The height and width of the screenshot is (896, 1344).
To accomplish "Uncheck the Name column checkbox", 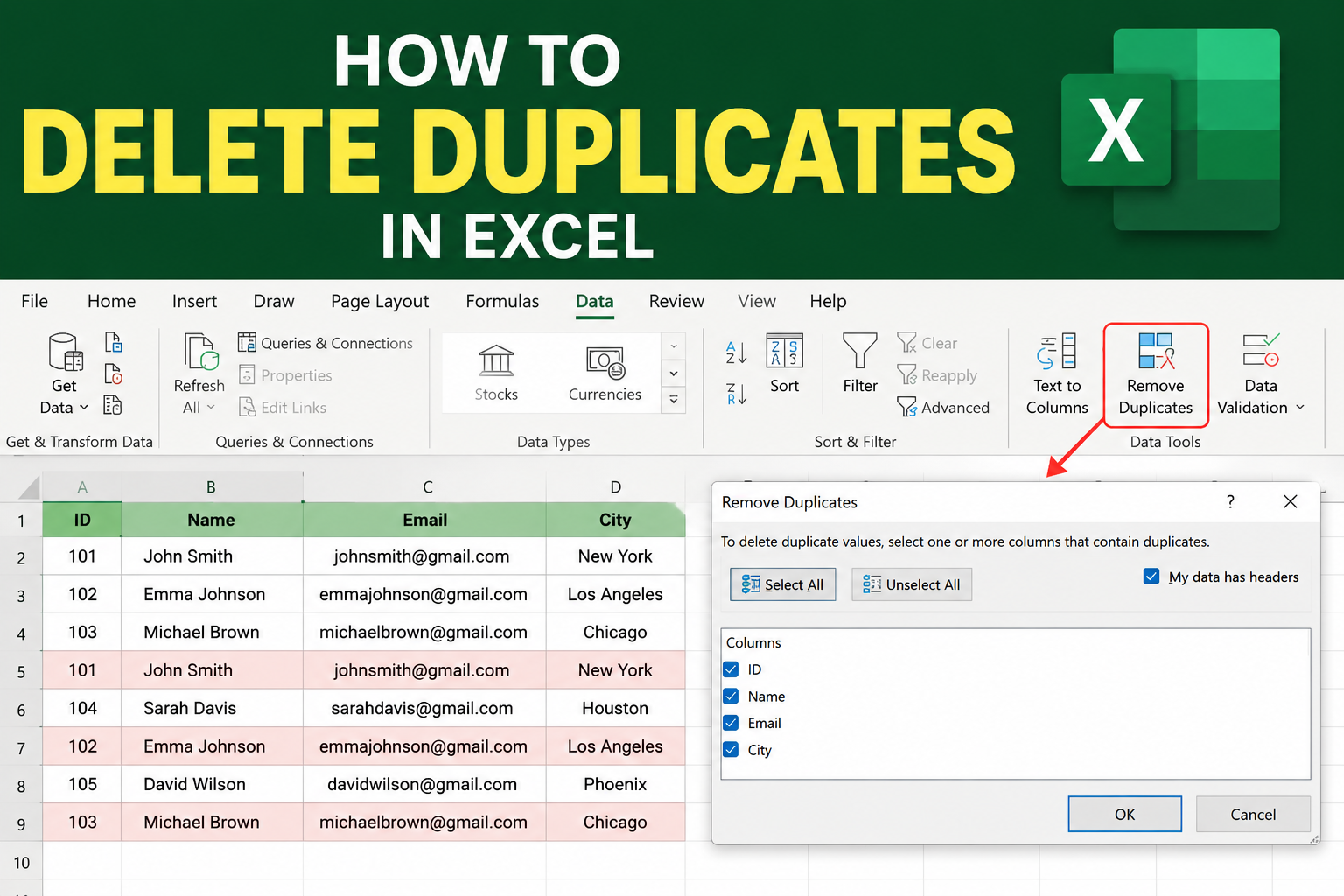I will [x=731, y=696].
